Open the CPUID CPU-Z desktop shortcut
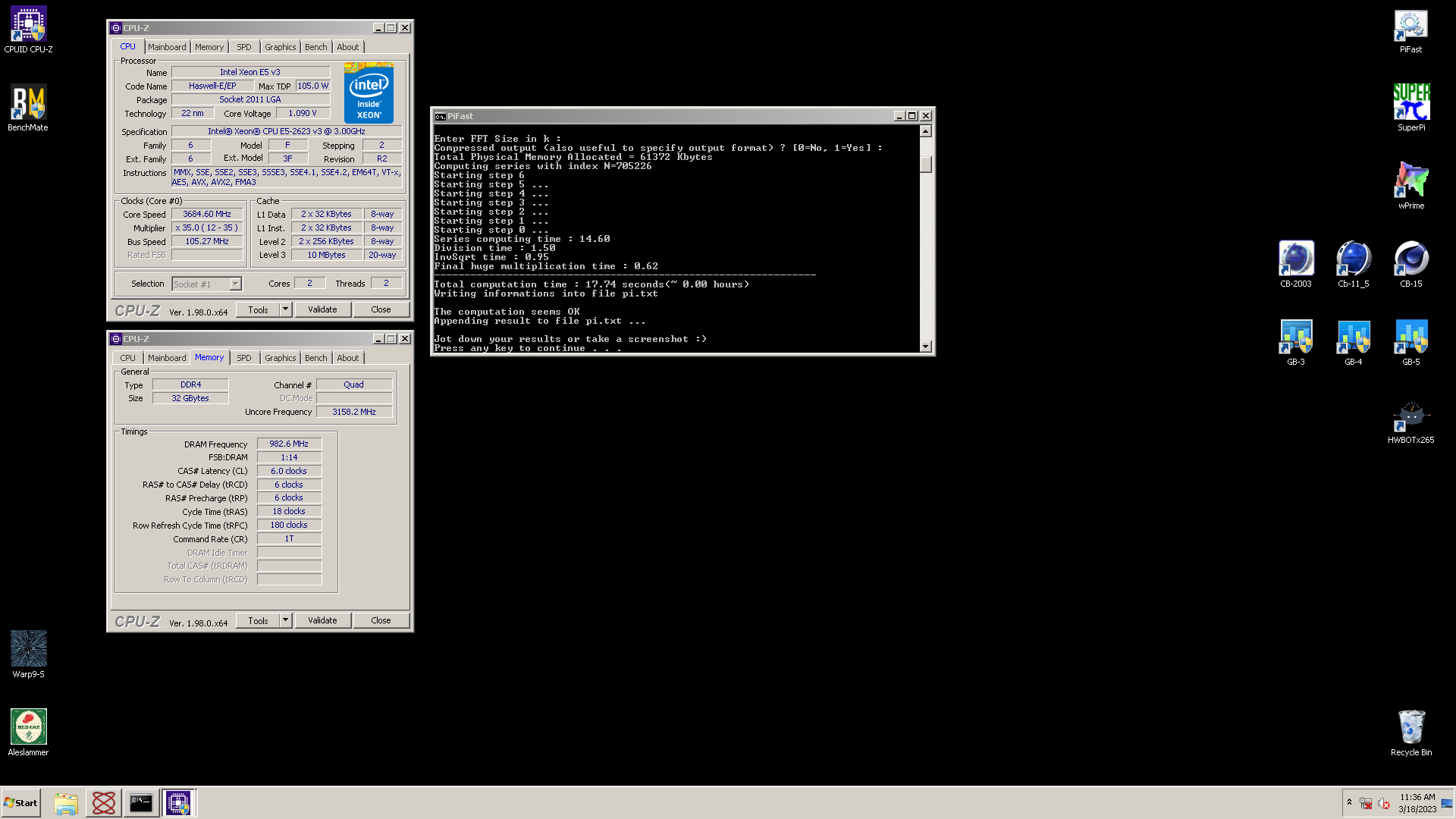This screenshot has height=819, width=1456. coord(28,30)
